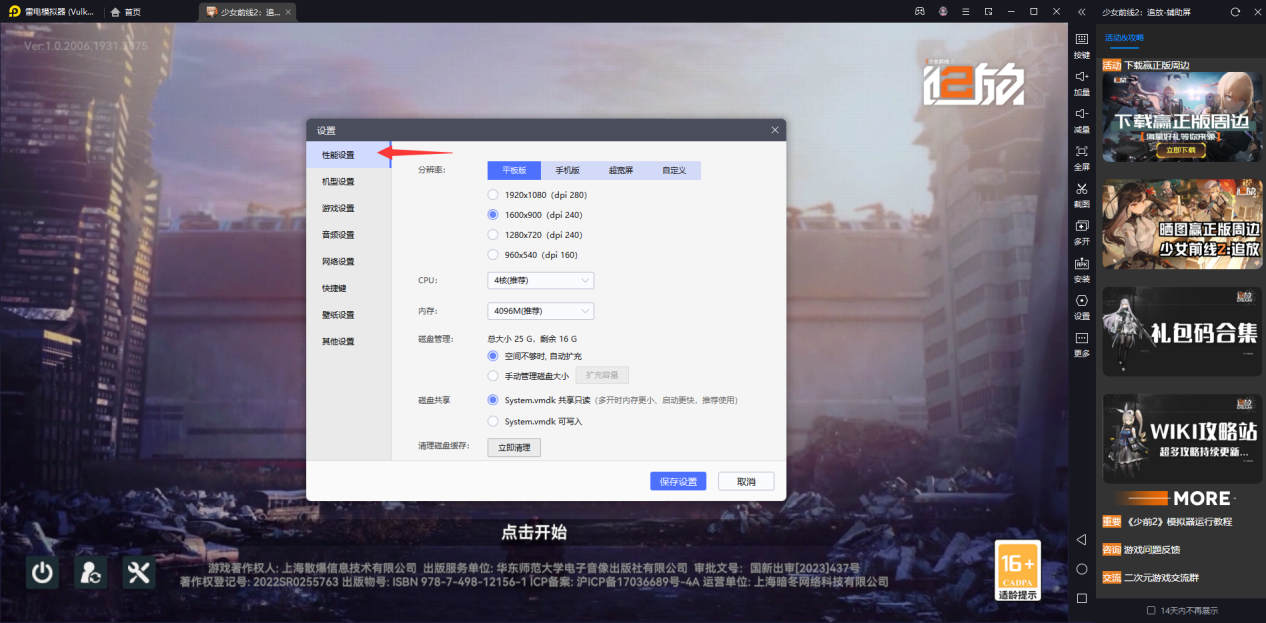Select System.vmdk writable option
Image resolution: width=1266 pixels, height=623 pixels.
[x=492, y=421]
